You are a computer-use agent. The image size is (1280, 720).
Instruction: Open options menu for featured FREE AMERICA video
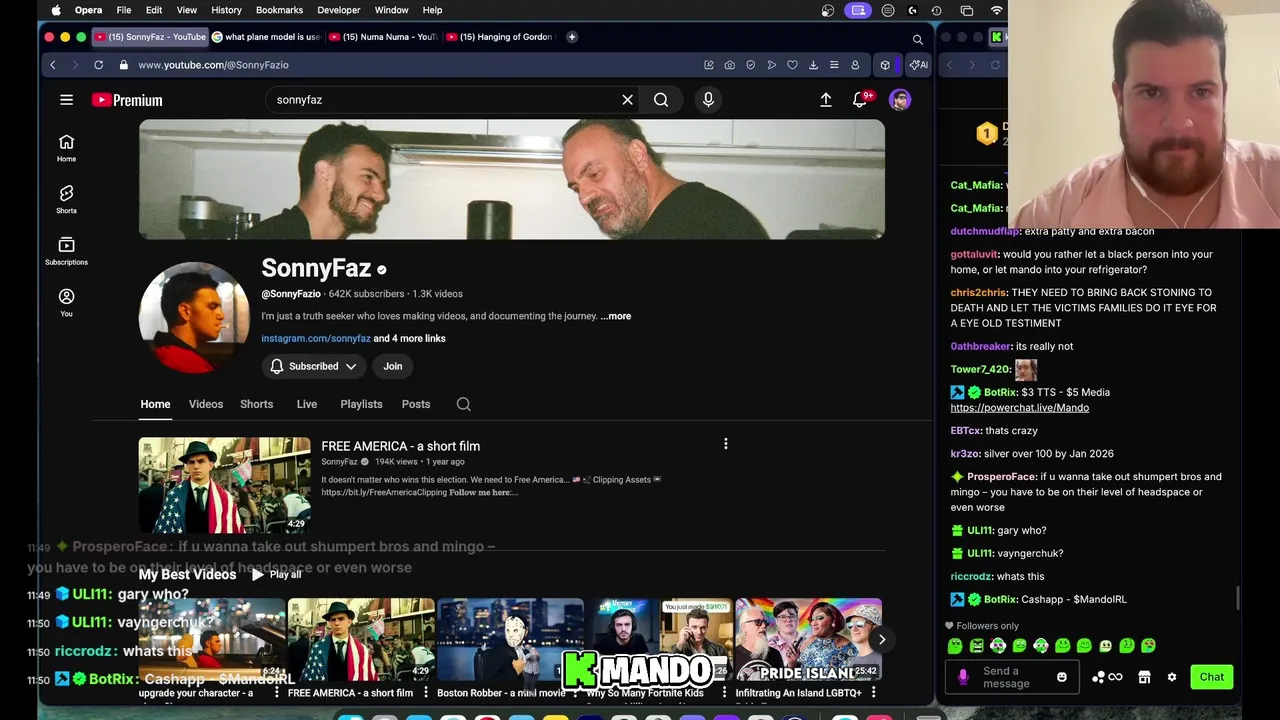coord(726,444)
